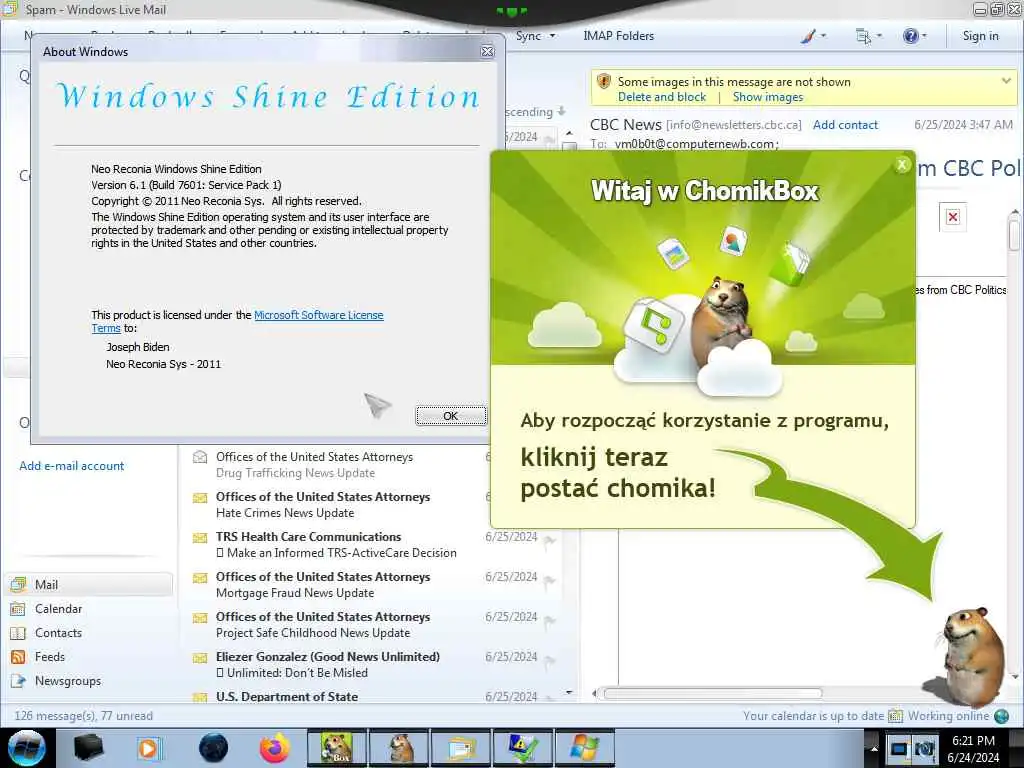Click the Menus icon in Live Mail toolbar
The width and height of the screenshot is (1024, 768).
coord(863,36)
